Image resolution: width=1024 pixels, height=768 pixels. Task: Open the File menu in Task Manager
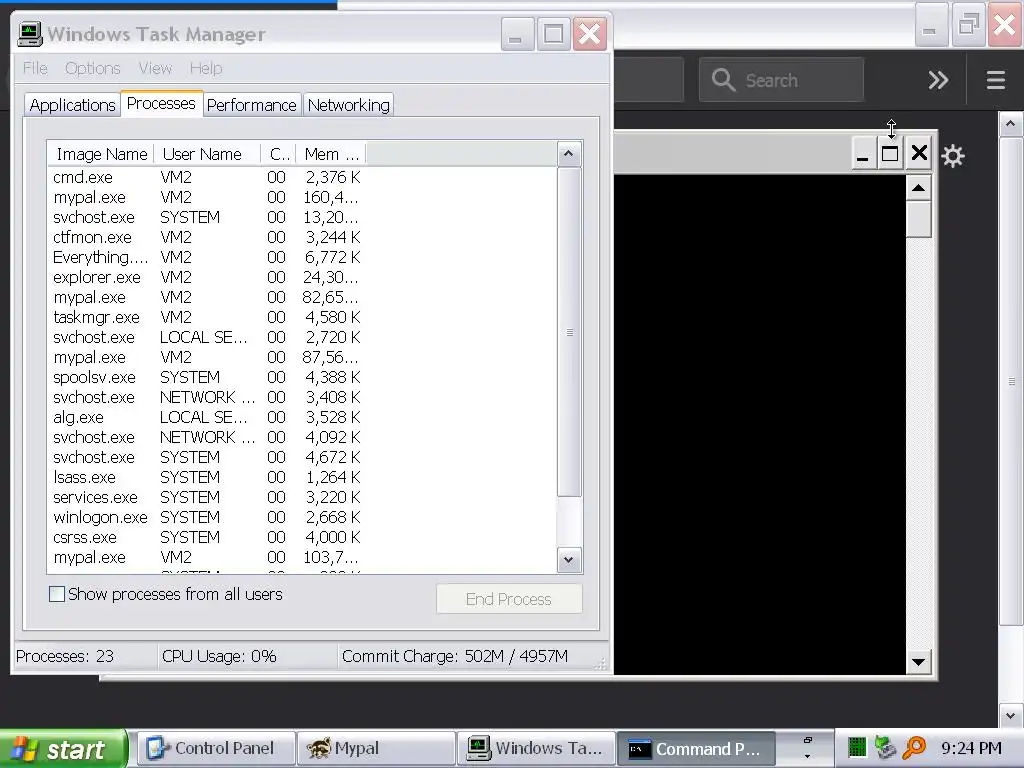tap(35, 68)
